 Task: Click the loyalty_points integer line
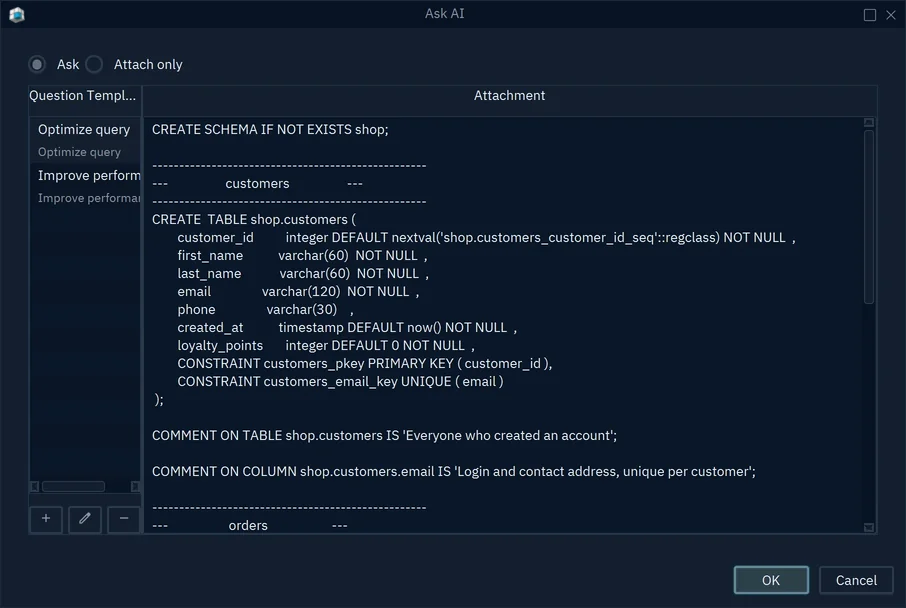pos(326,345)
